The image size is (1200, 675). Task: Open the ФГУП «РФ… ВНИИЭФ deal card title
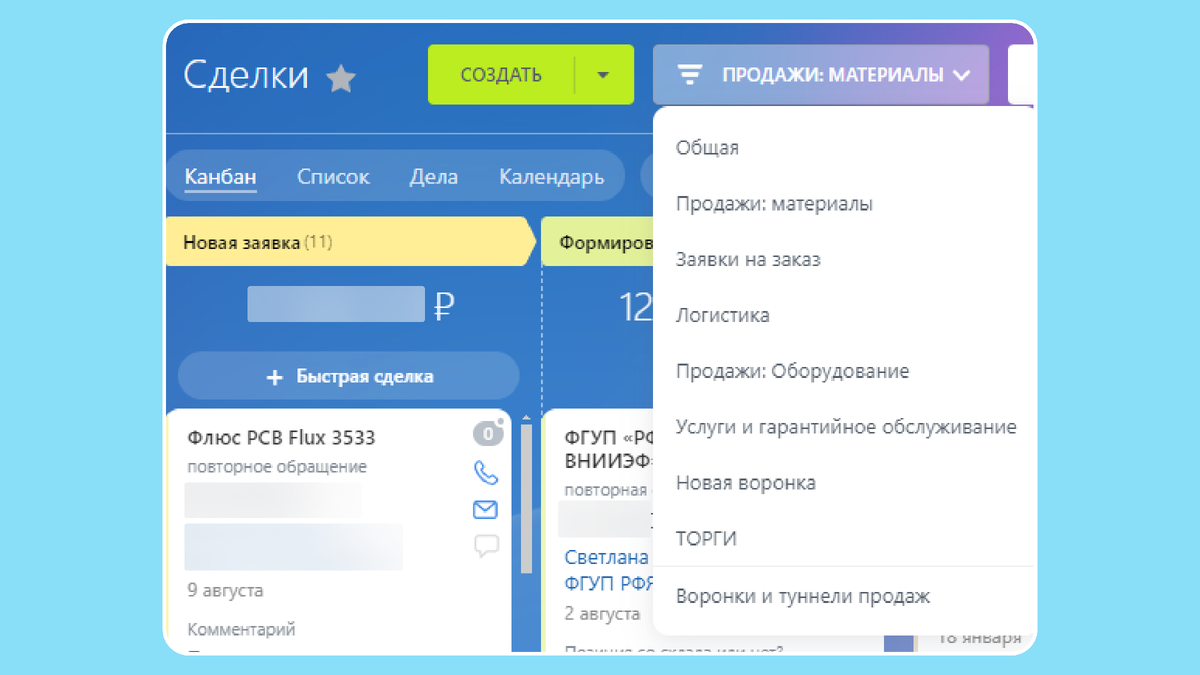point(608,448)
